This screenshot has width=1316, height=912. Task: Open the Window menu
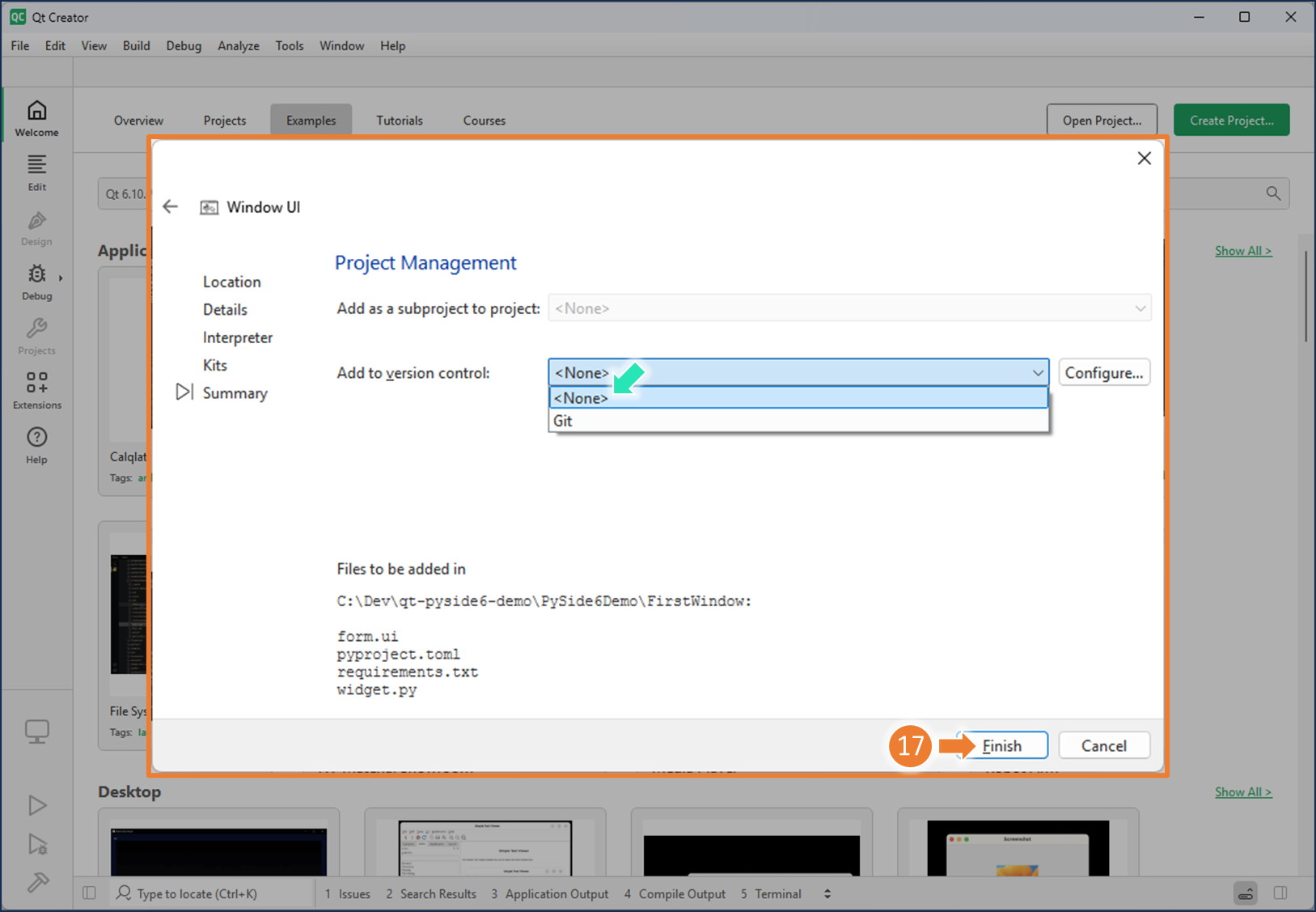coord(341,45)
